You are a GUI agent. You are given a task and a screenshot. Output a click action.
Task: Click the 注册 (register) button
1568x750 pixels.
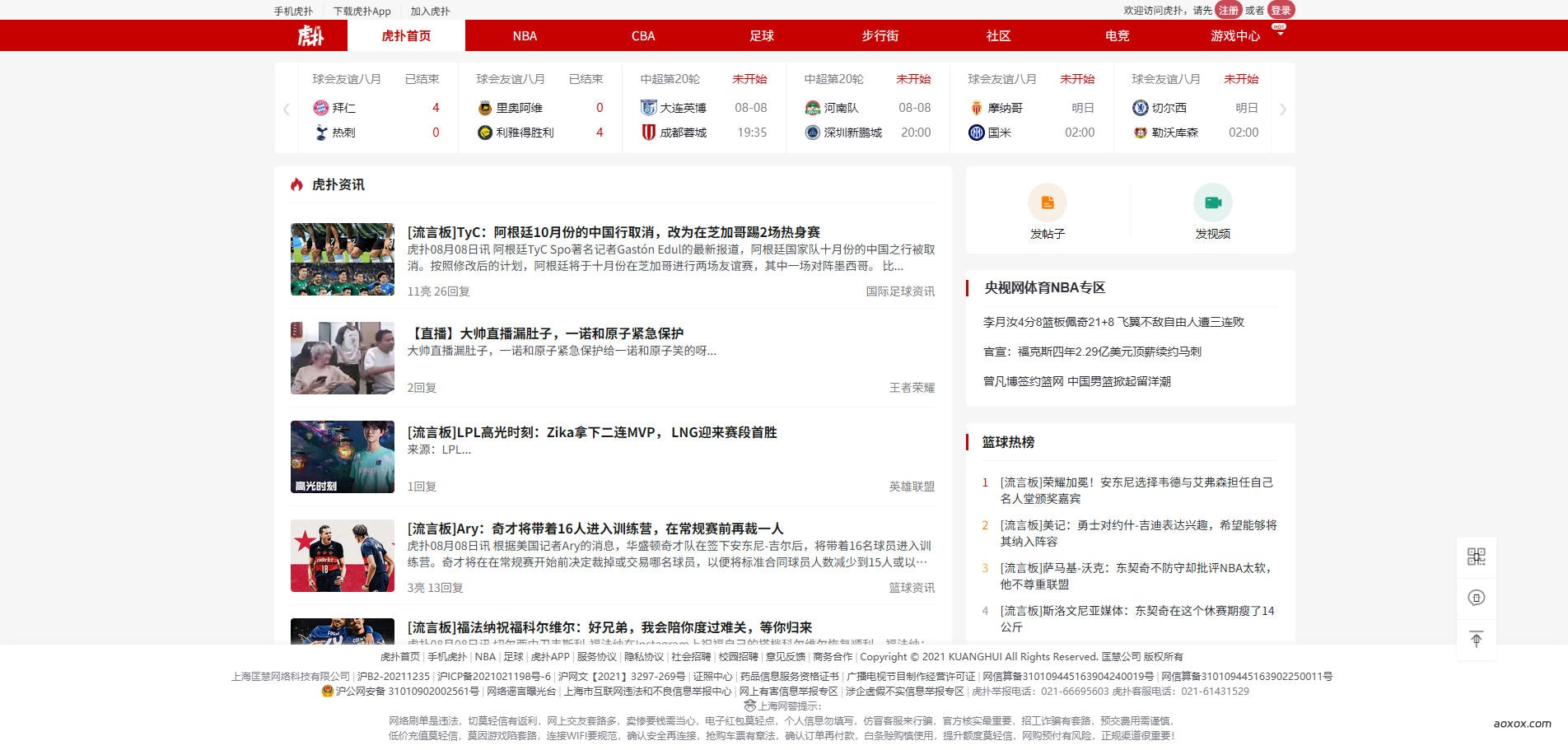(x=1226, y=11)
